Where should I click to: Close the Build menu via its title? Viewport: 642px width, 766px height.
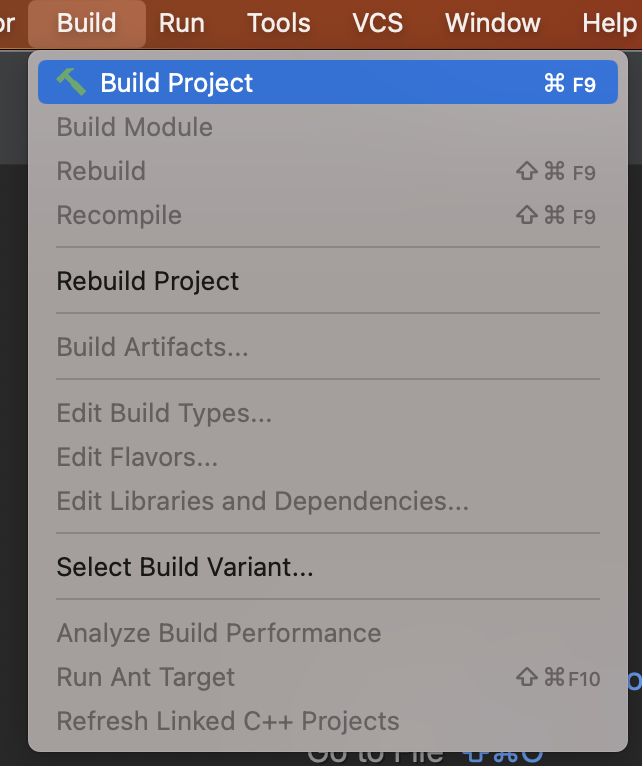(x=87, y=22)
